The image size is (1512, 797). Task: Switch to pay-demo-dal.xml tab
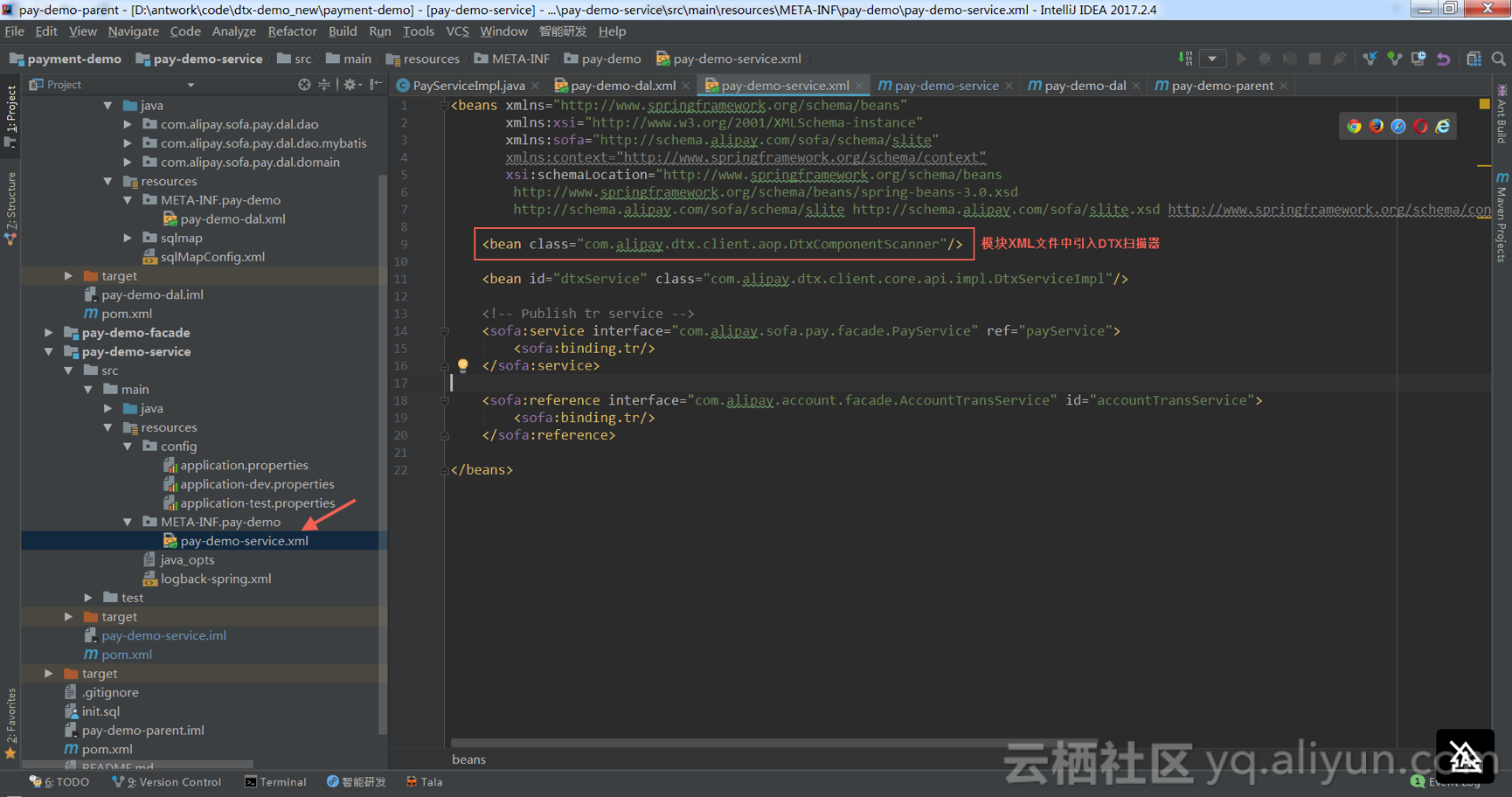tap(623, 86)
